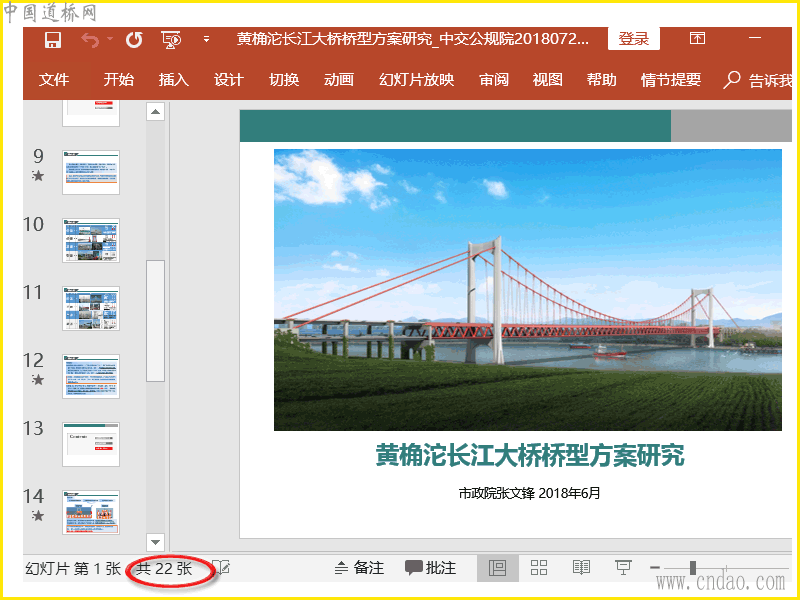The image size is (800, 600).
Task: Open the 设计 ribbon tab
Action: 229,80
